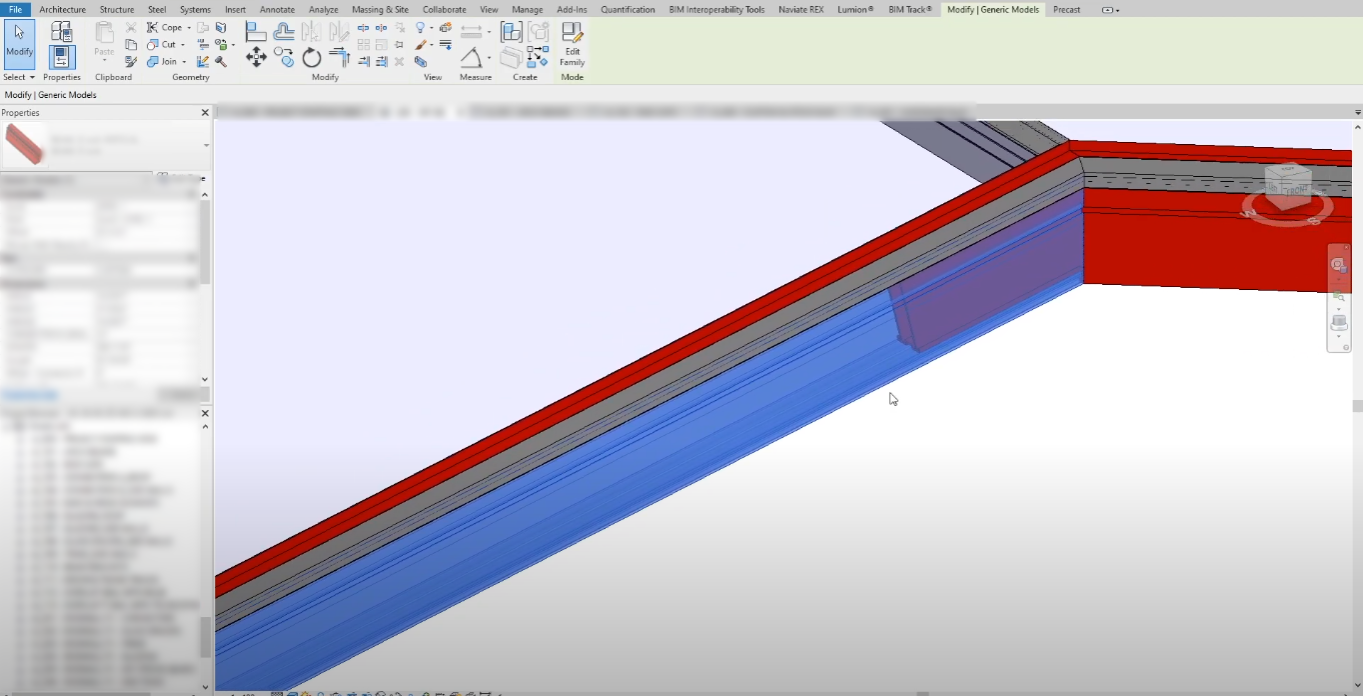Open the File menu
1363x696 pixels.
tap(15, 9)
